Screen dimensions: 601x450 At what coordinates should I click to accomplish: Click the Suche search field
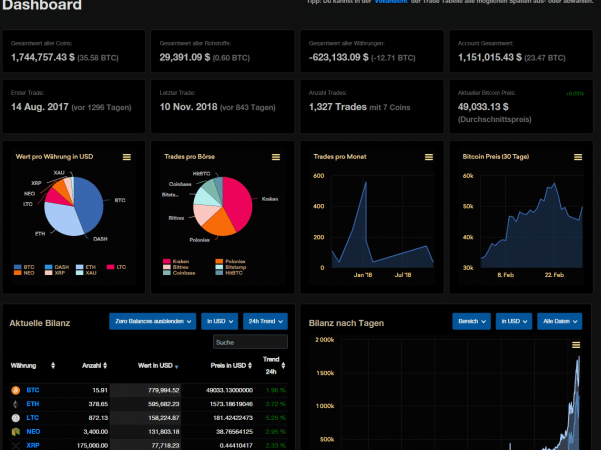click(250, 342)
